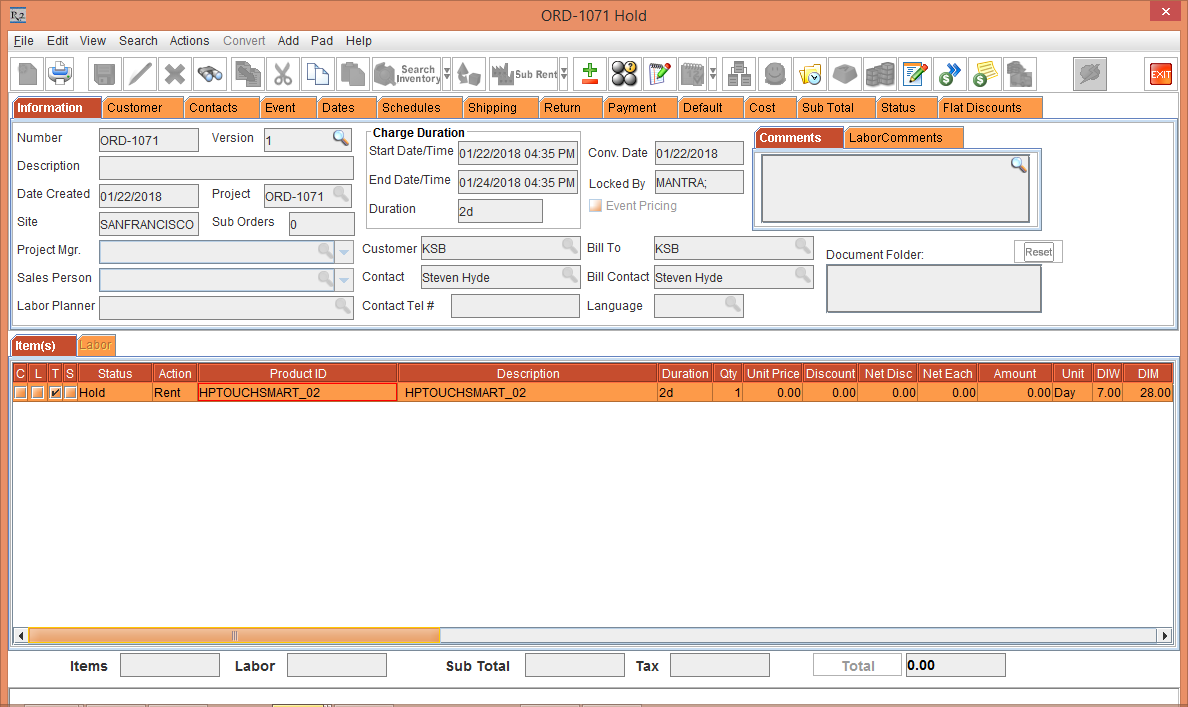Click the Search Inventory button
This screenshot has width=1188, height=707.
(406, 74)
